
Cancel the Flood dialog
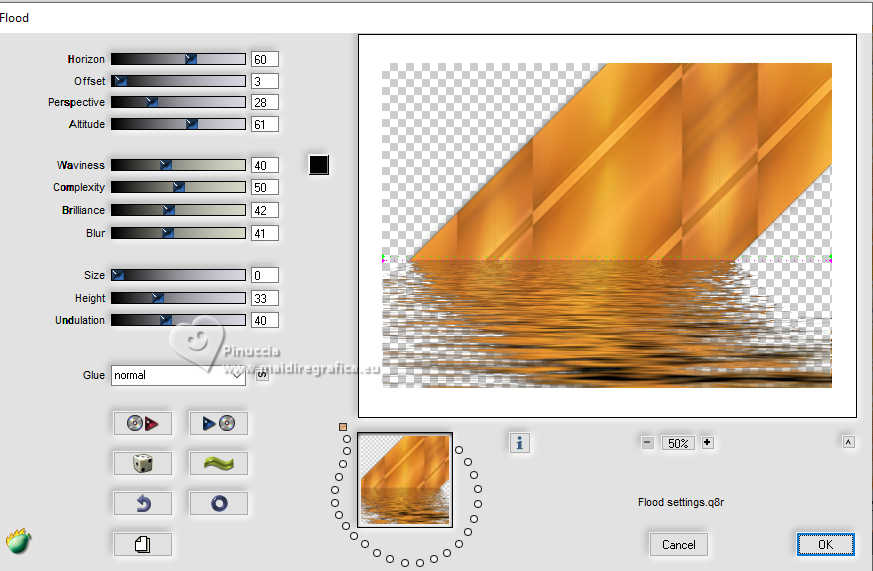(678, 544)
